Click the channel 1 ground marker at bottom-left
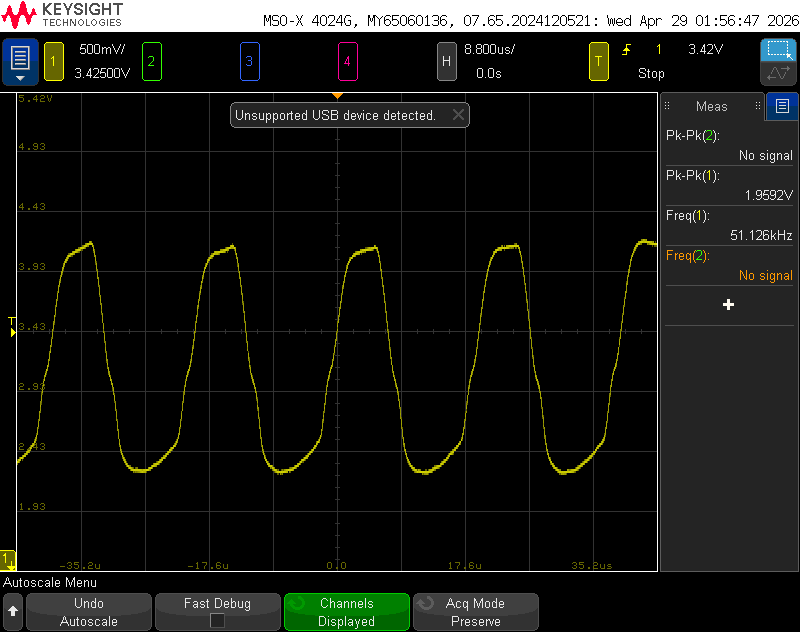 [x=8, y=560]
